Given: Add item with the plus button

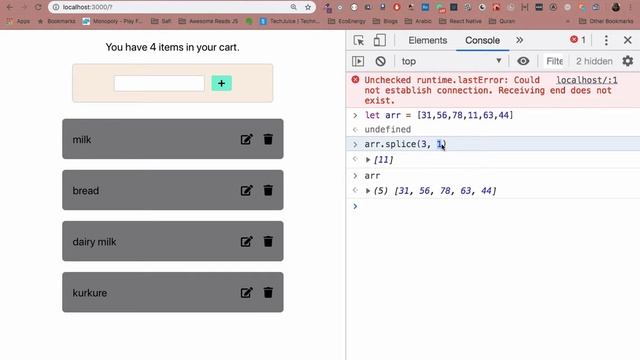Looking at the screenshot, I should [x=222, y=83].
